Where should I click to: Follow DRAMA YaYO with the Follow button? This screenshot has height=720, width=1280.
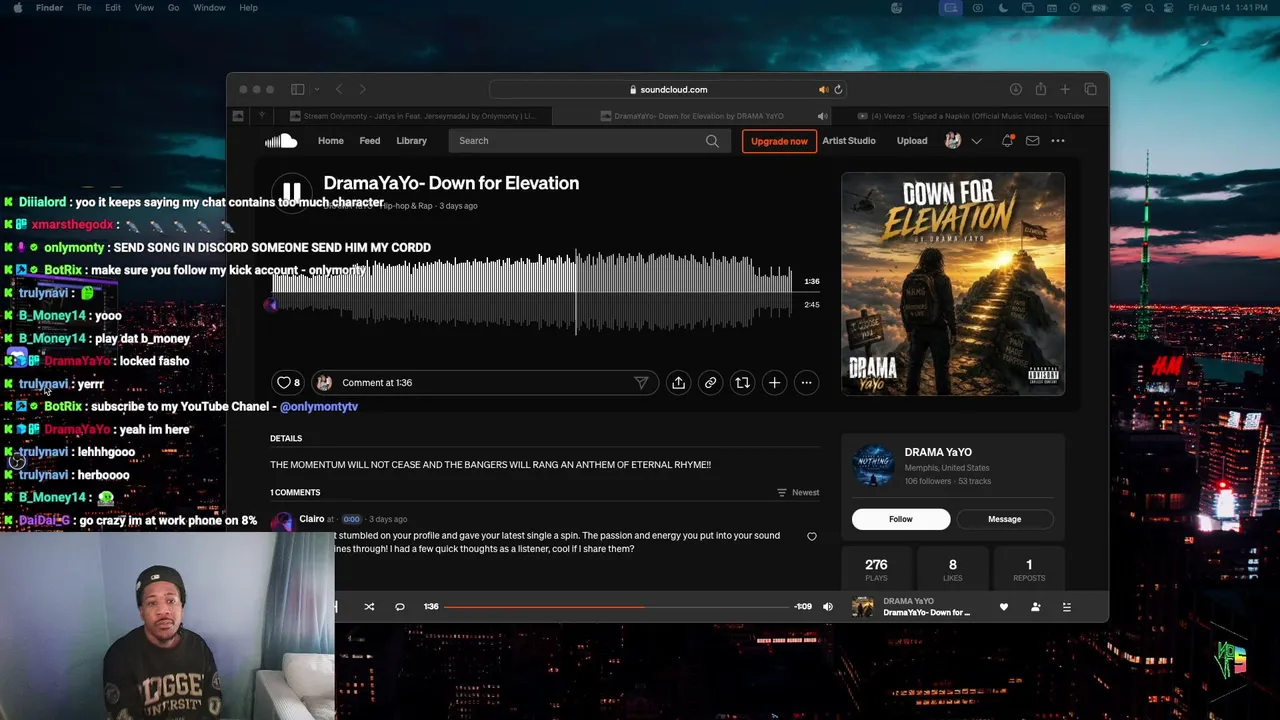(x=901, y=519)
